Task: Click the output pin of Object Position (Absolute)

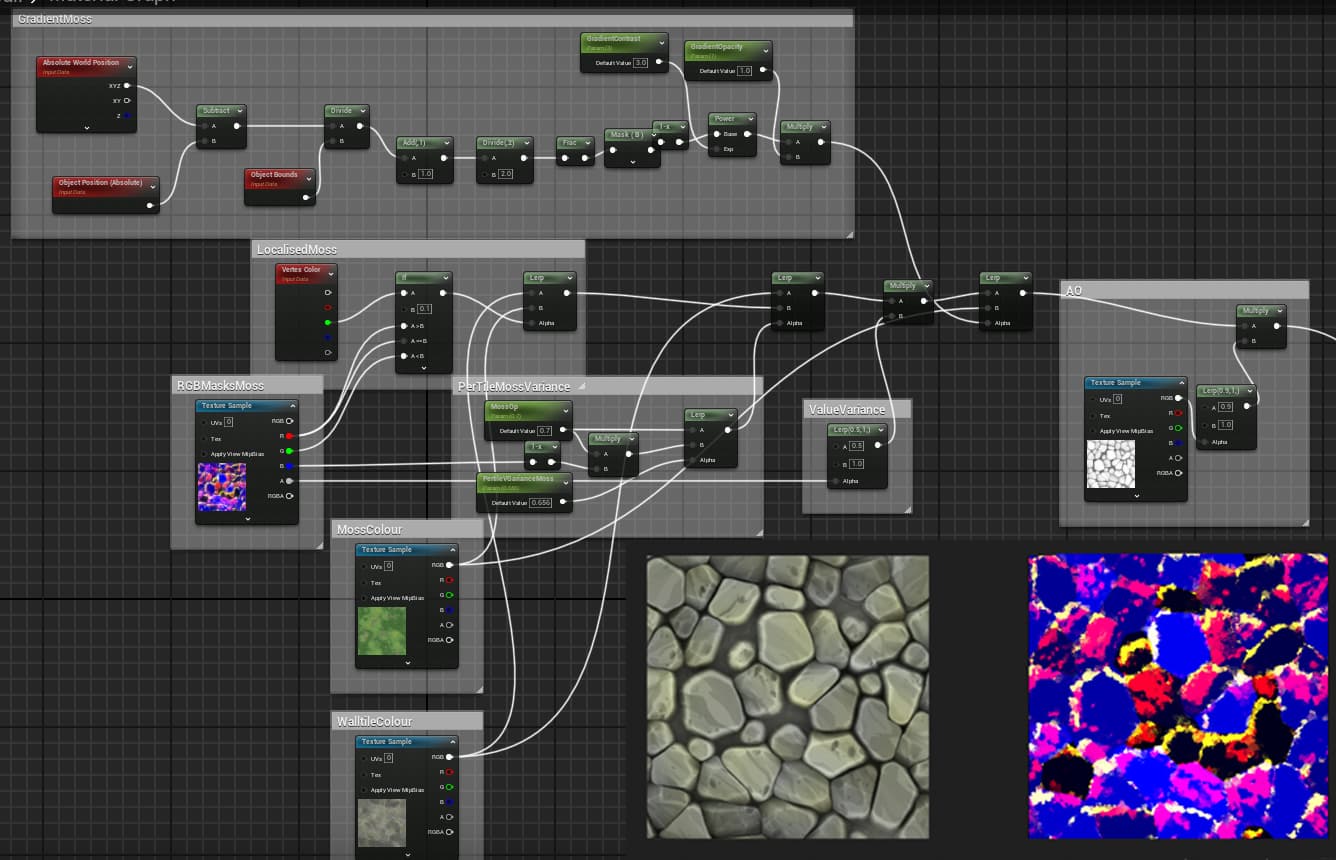Action: click(150, 205)
